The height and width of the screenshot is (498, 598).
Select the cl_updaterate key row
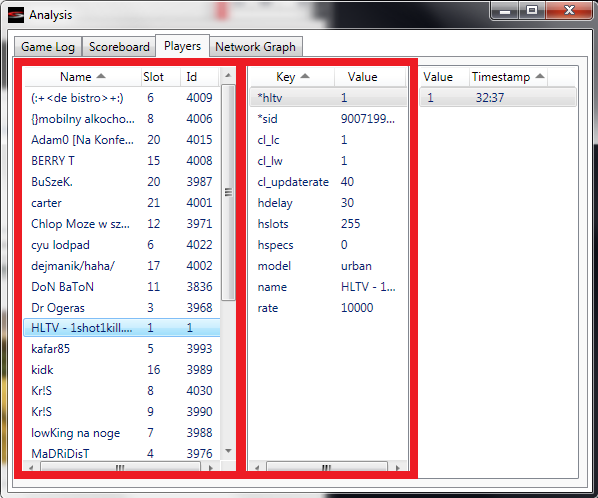328,182
